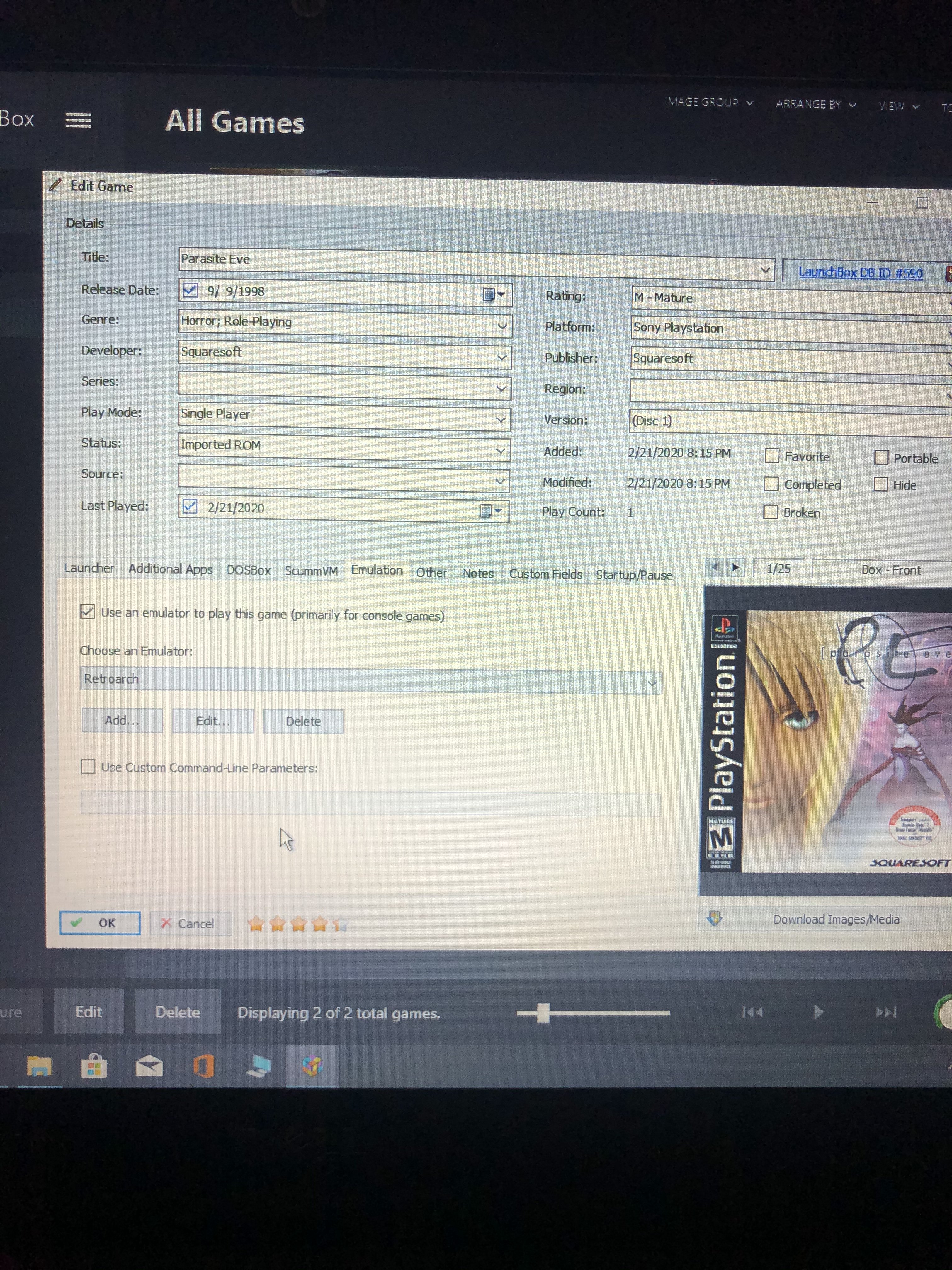This screenshot has height=1270, width=952.
Task: Switch to the DOSBox tab
Action: pyautogui.click(x=248, y=570)
